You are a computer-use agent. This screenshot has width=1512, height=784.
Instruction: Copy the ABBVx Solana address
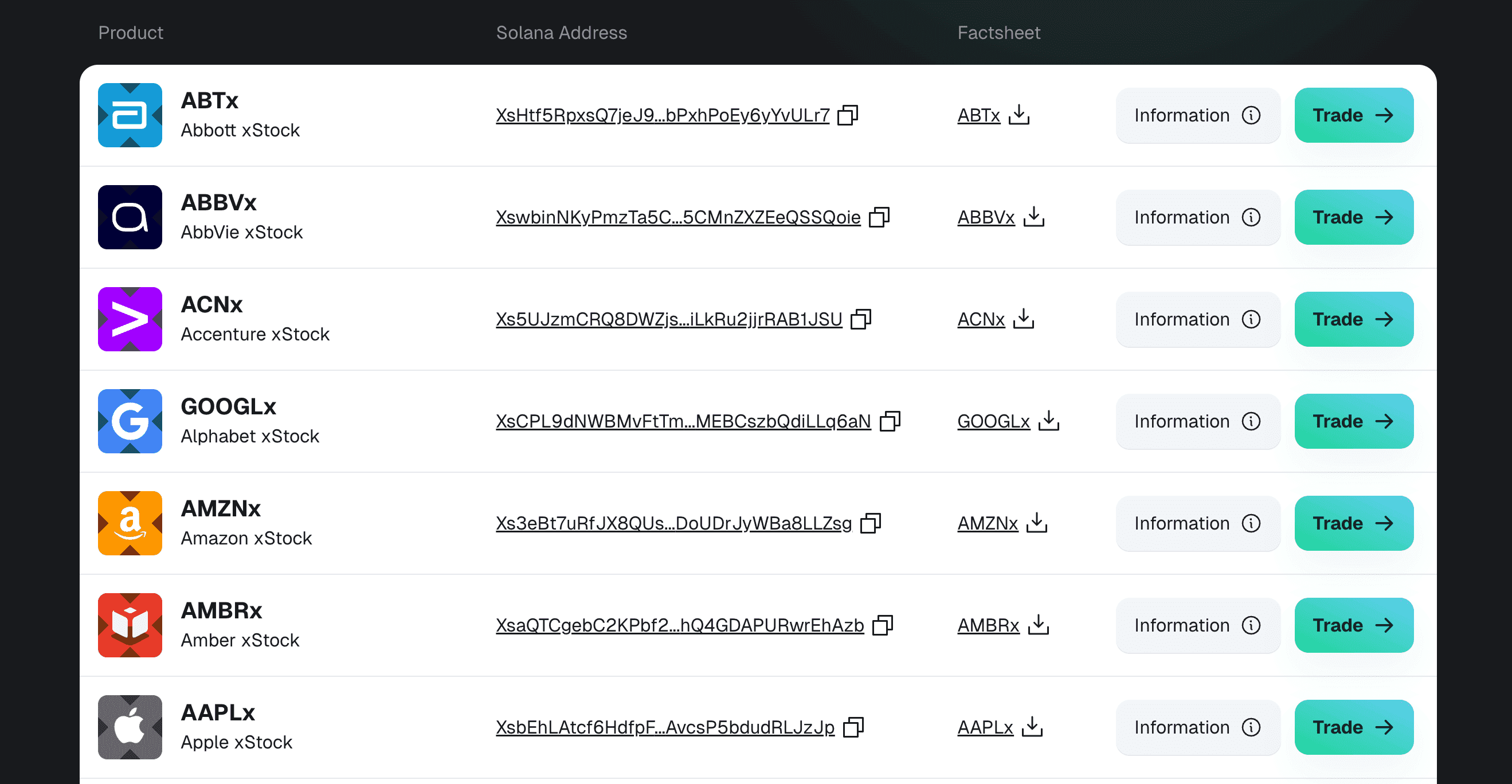[x=879, y=217]
